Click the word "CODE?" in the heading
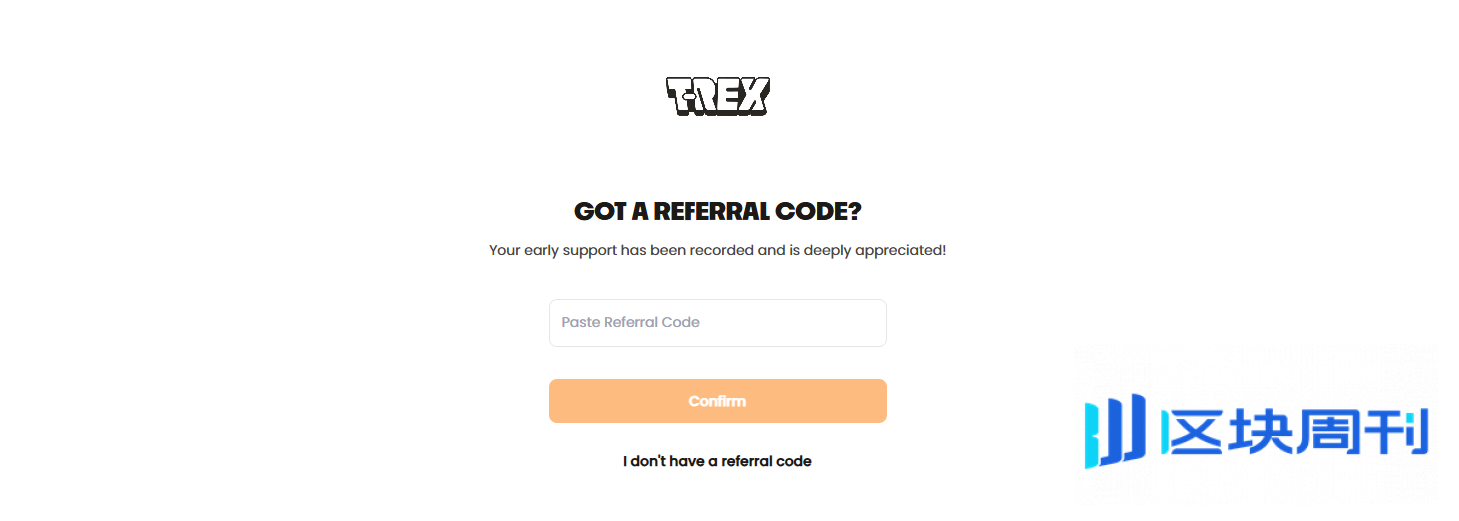1459x521 pixels. (x=818, y=212)
